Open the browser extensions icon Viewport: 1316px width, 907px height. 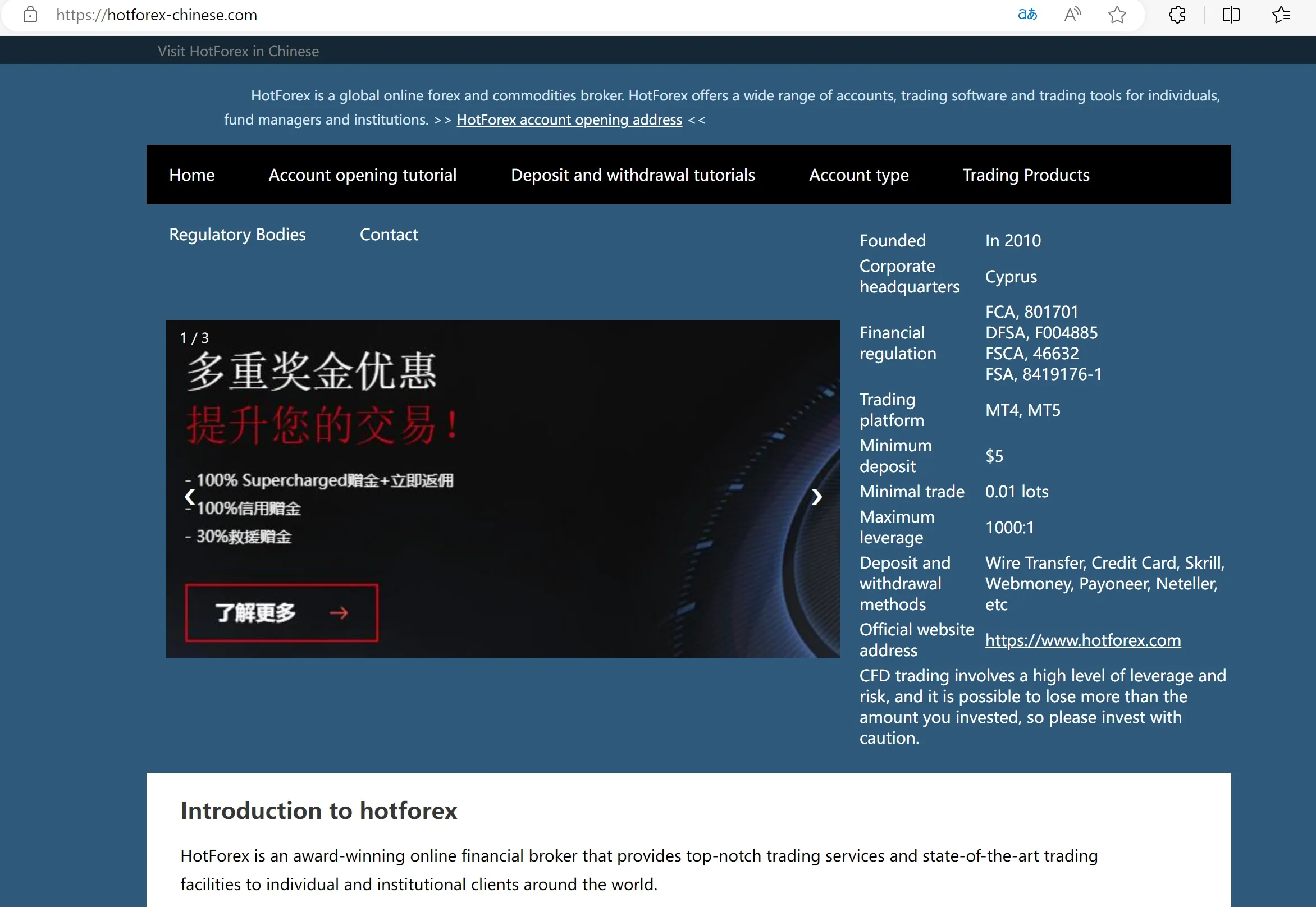tap(1177, 15)
